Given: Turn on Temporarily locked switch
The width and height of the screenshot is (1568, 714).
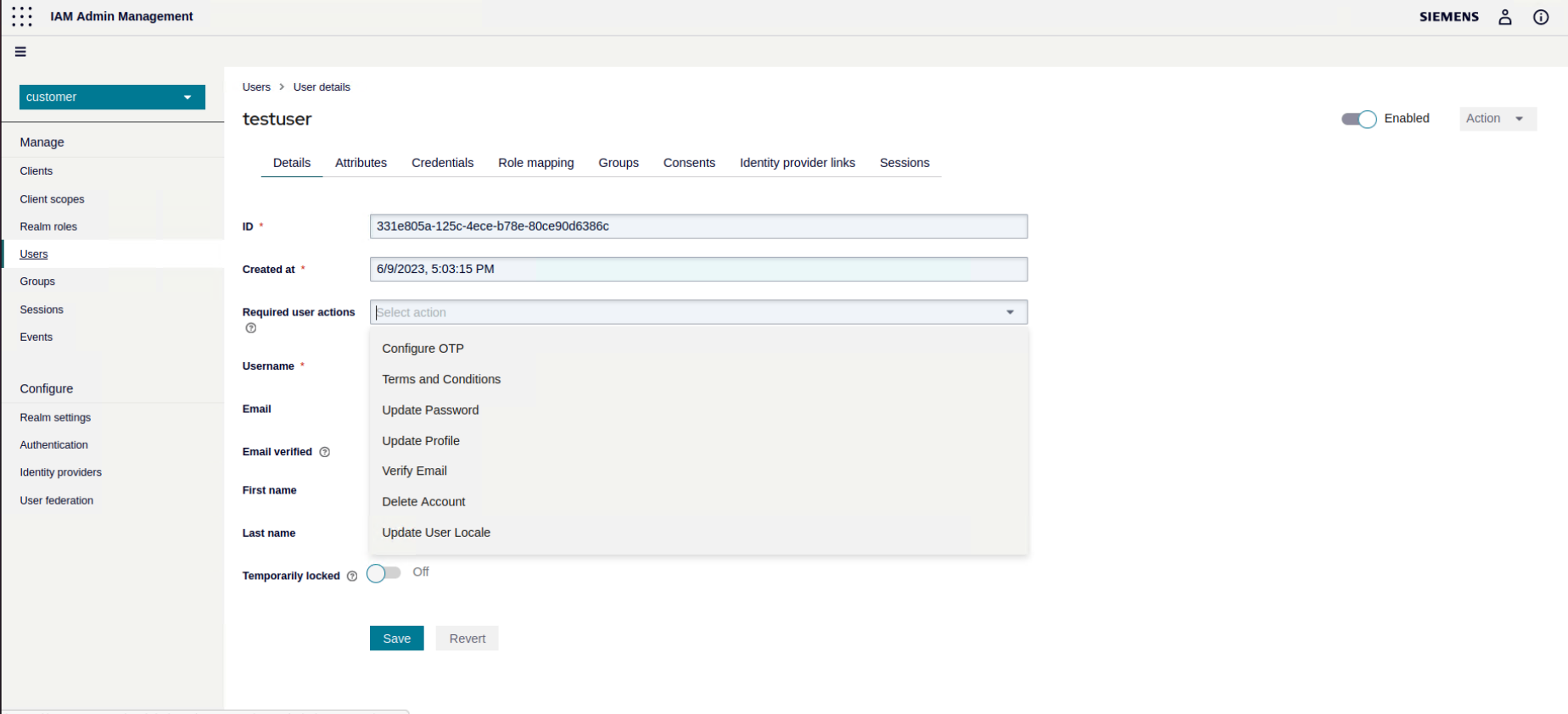Looking at the screenshot, I should tap(384, 574).
